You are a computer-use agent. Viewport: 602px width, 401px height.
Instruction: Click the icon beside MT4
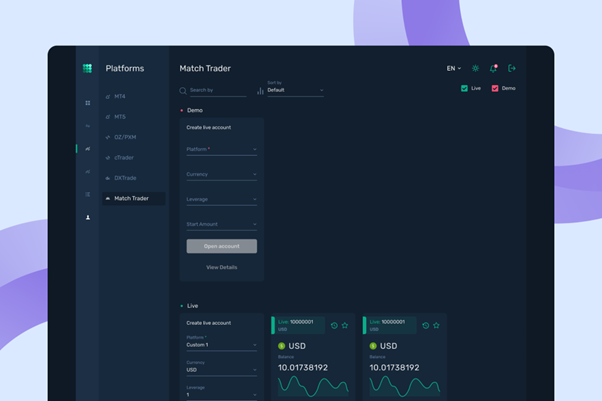click(108, 97)
